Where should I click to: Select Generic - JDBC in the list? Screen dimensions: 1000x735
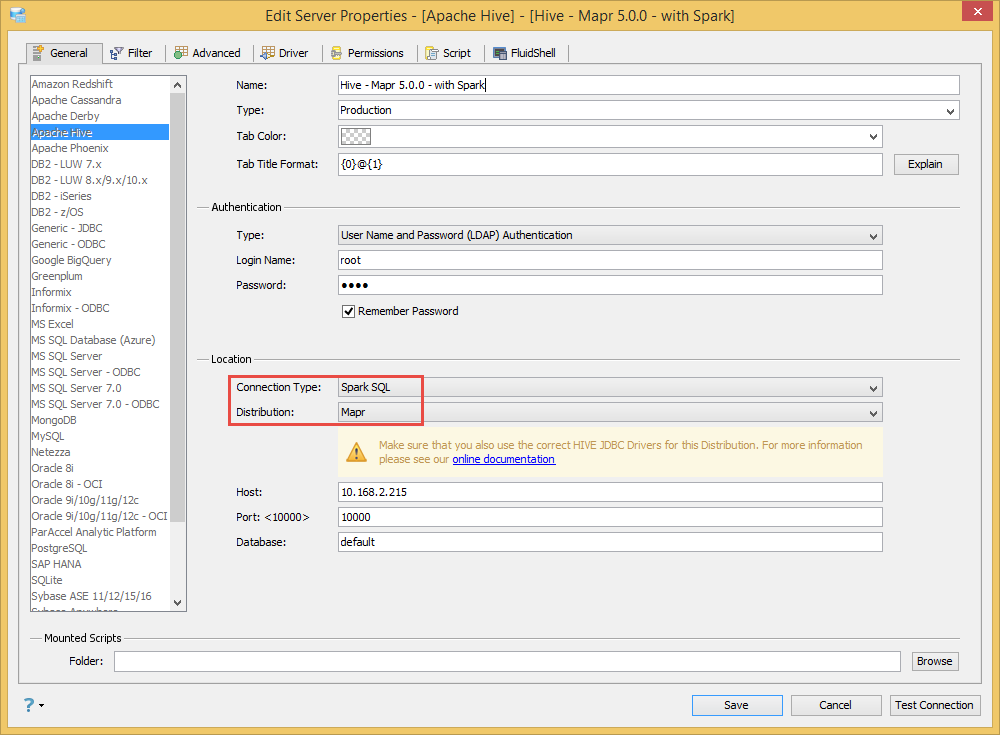click(x=100, y=228)
